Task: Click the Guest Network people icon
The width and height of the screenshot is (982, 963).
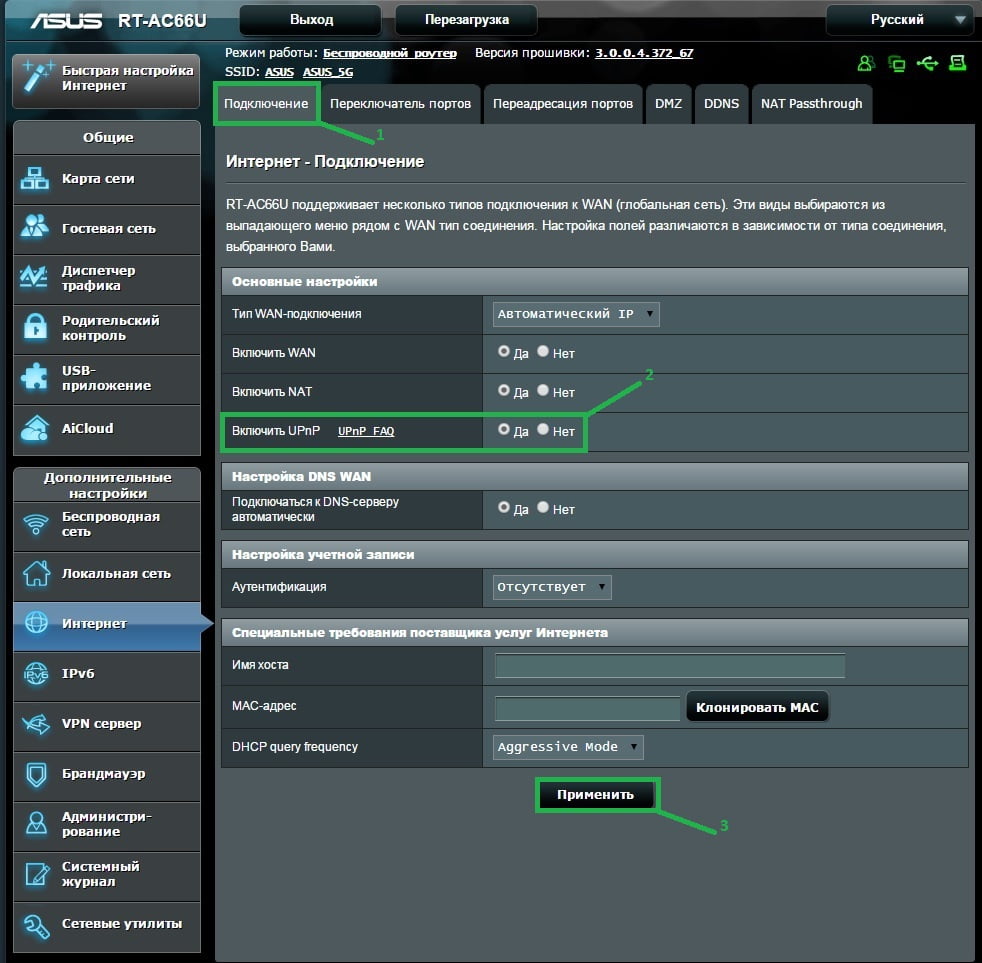Action: click(34, 227)
